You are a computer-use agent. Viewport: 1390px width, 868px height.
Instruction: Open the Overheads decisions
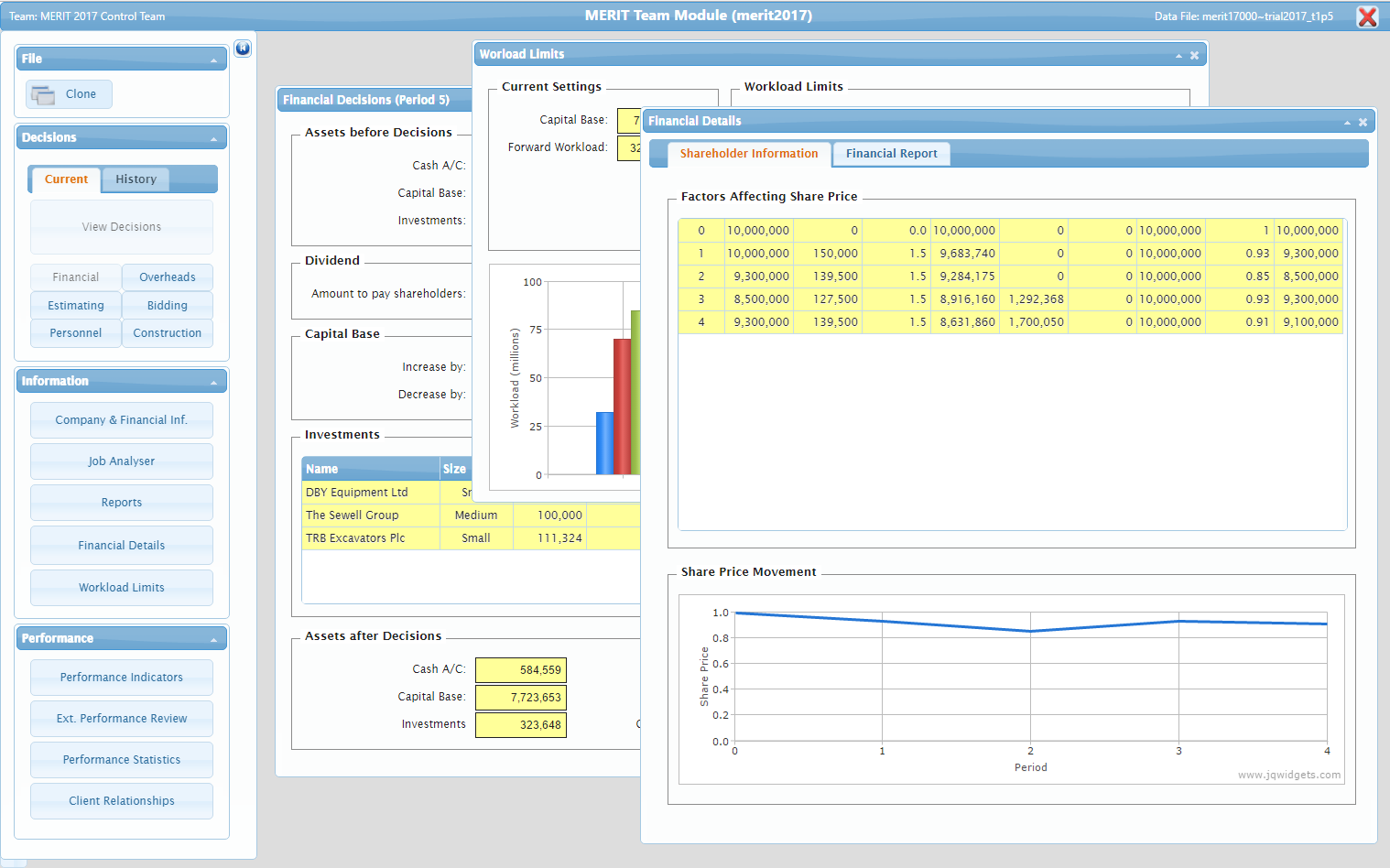[167, 277]
